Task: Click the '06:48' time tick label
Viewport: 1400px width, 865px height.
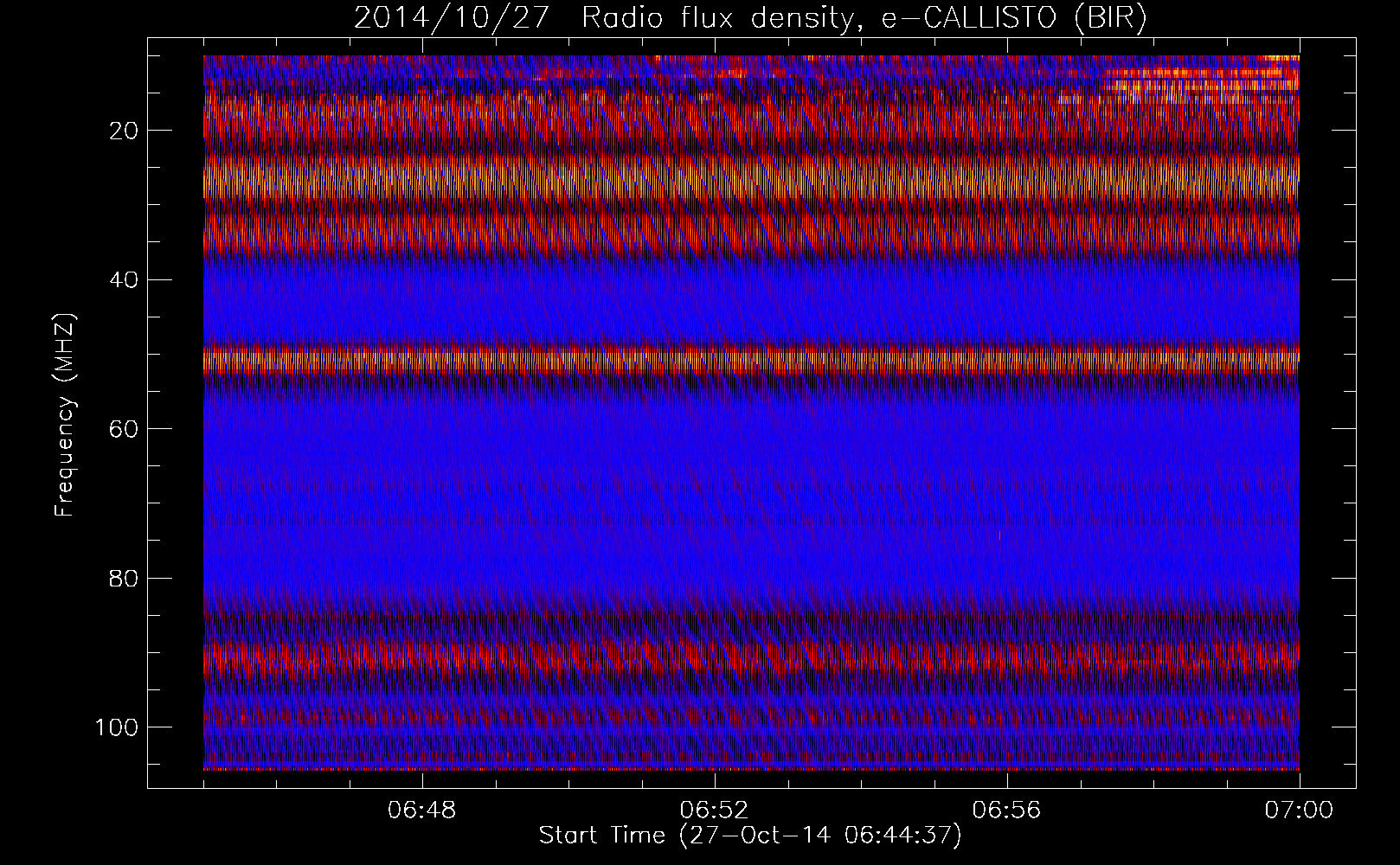Action: 422,811
